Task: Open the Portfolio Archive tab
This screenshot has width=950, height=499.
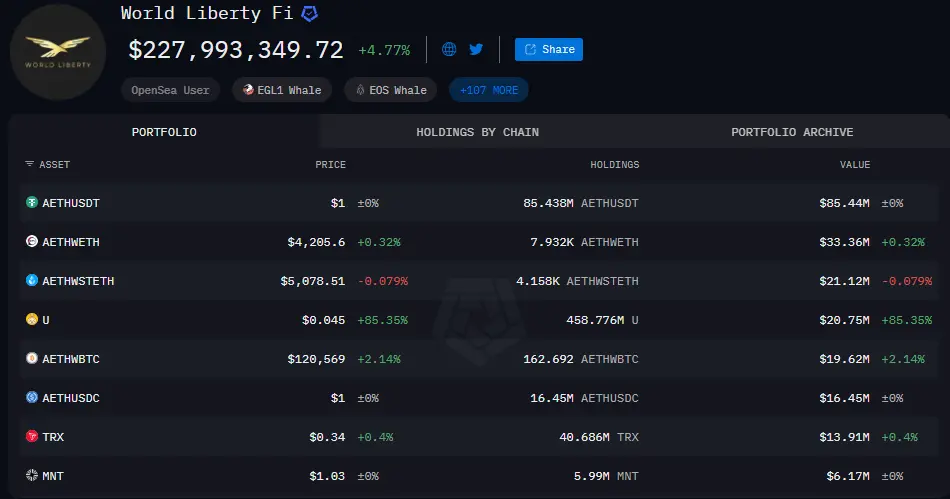Action: [791, 132]
